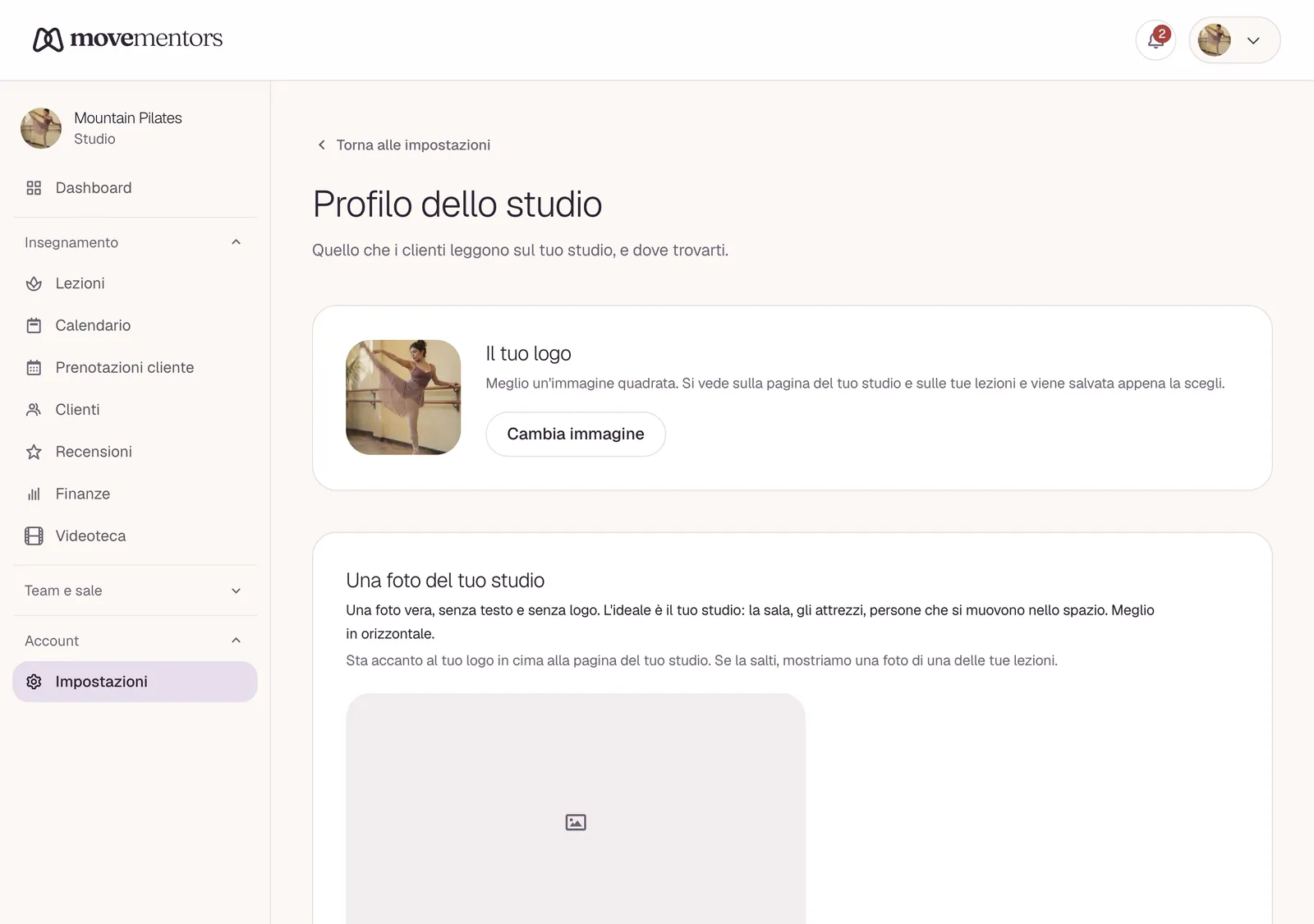
Task: Open the user profile dropdown chevron
Action: (1253, 40)
